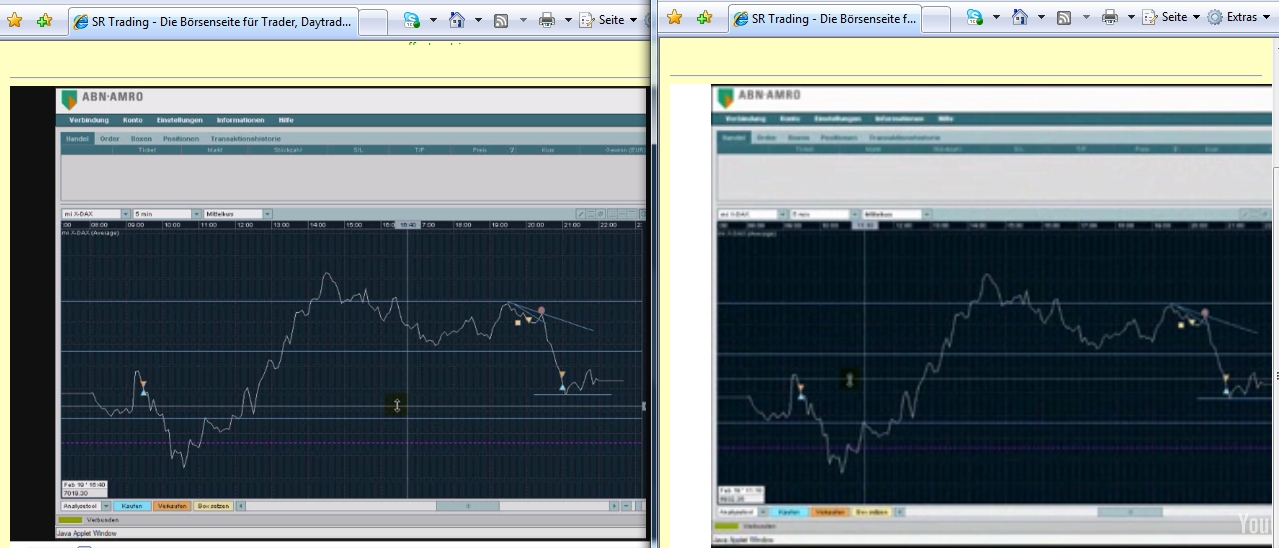Open Einstellungen menu in left applet
1279x548 pixels.
180,120
